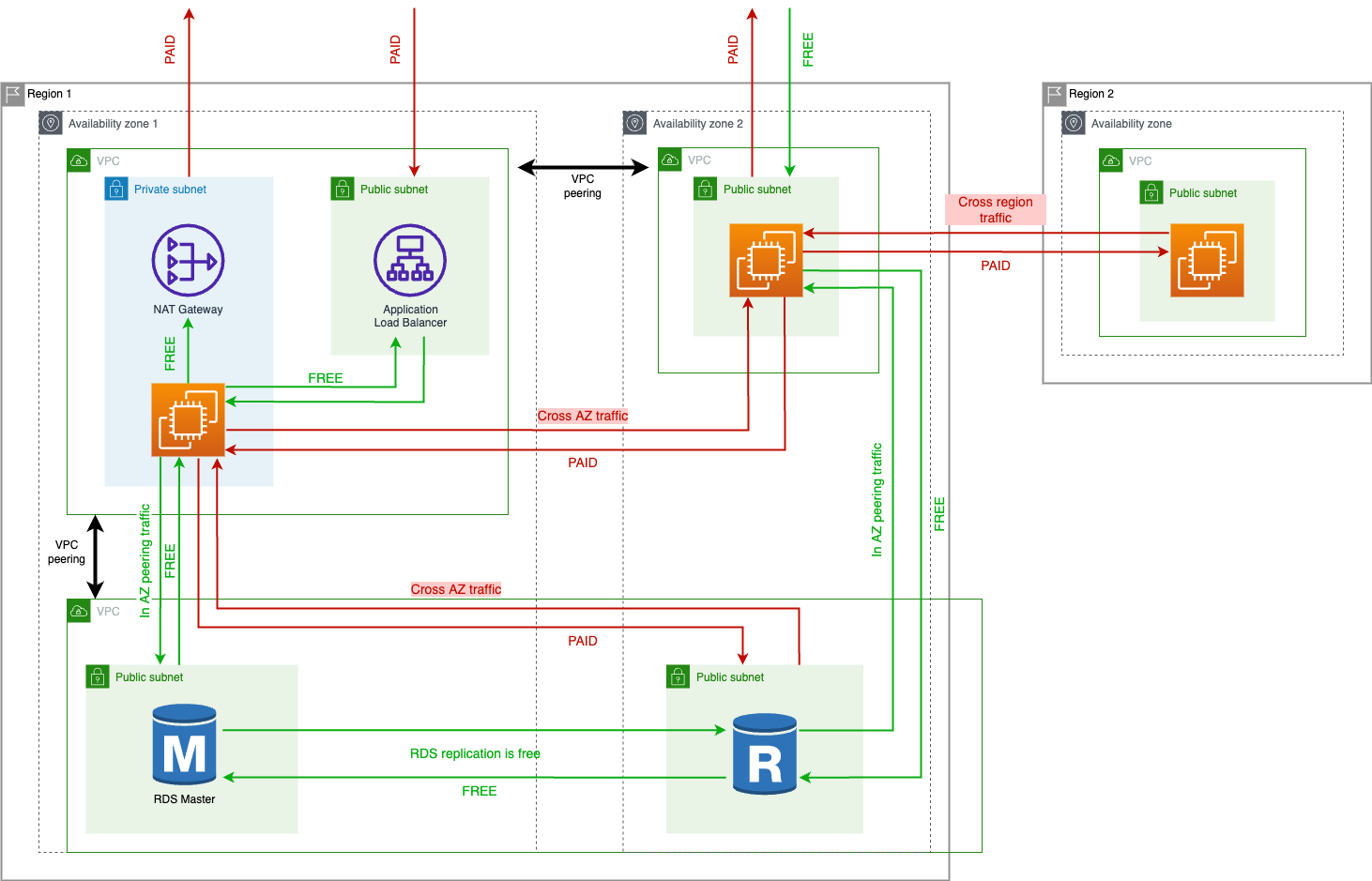Select the "Availability zone 2" label
Screen dimensions: 1372x881
click(698, 124)
